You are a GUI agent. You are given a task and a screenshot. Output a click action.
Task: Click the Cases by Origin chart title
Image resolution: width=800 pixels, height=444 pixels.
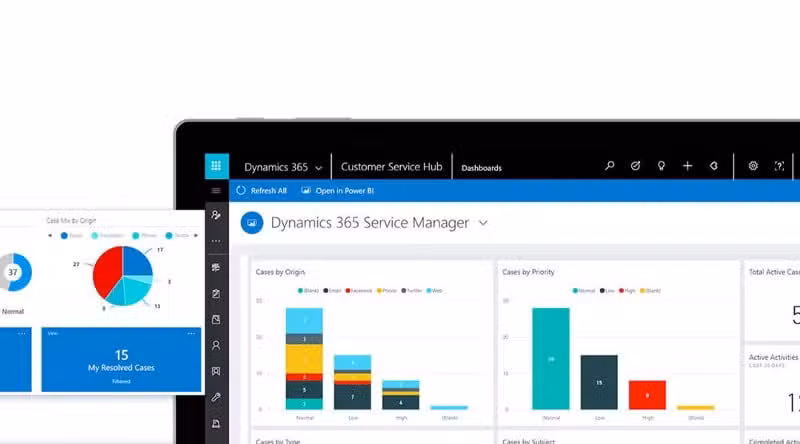[x=280, y=272]
